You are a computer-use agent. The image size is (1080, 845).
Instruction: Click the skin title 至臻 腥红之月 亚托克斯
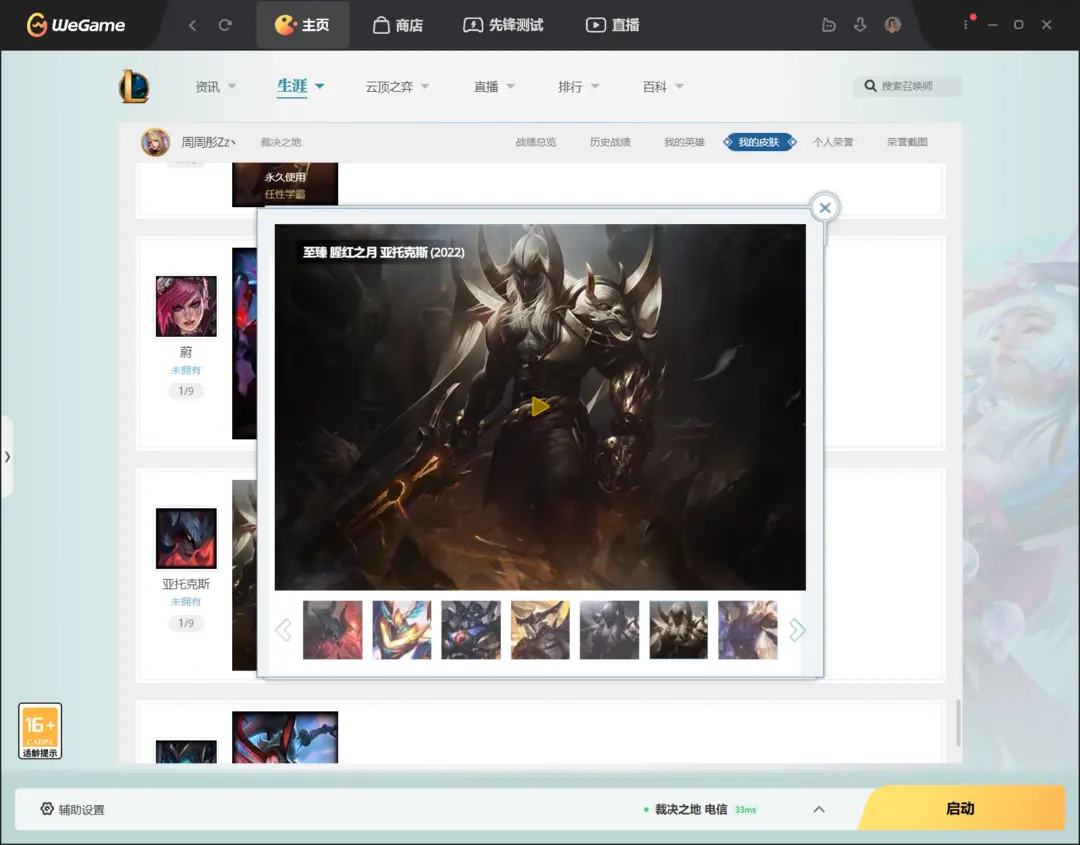click(x=384, y=253)
